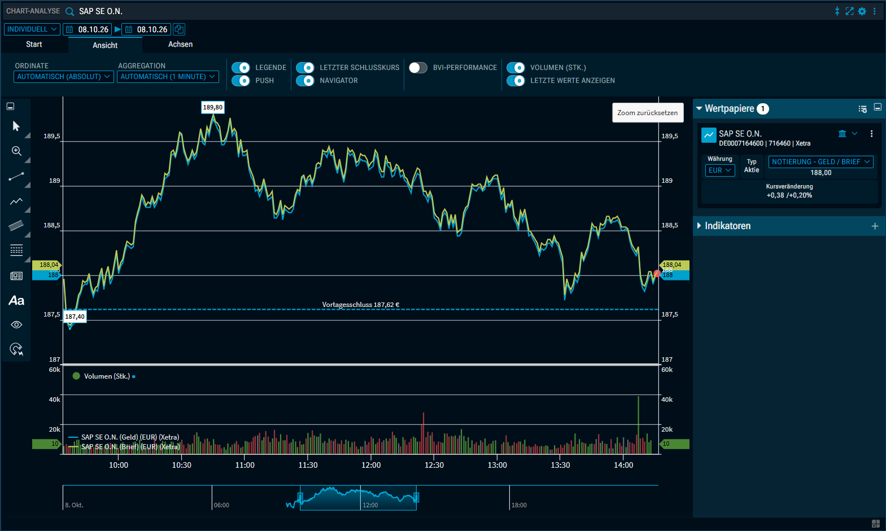Open SAP SE O.N. three-dot options menu
Screen dimensions: 886x531
(871, 134)
